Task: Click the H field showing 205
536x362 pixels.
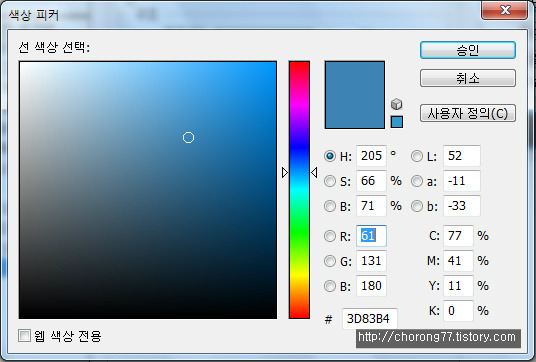Action: point(371,156)
